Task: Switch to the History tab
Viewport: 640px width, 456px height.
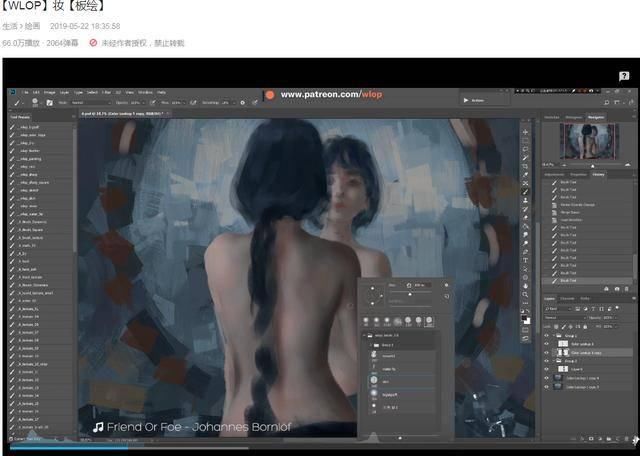Action: (x=598, y=174)
